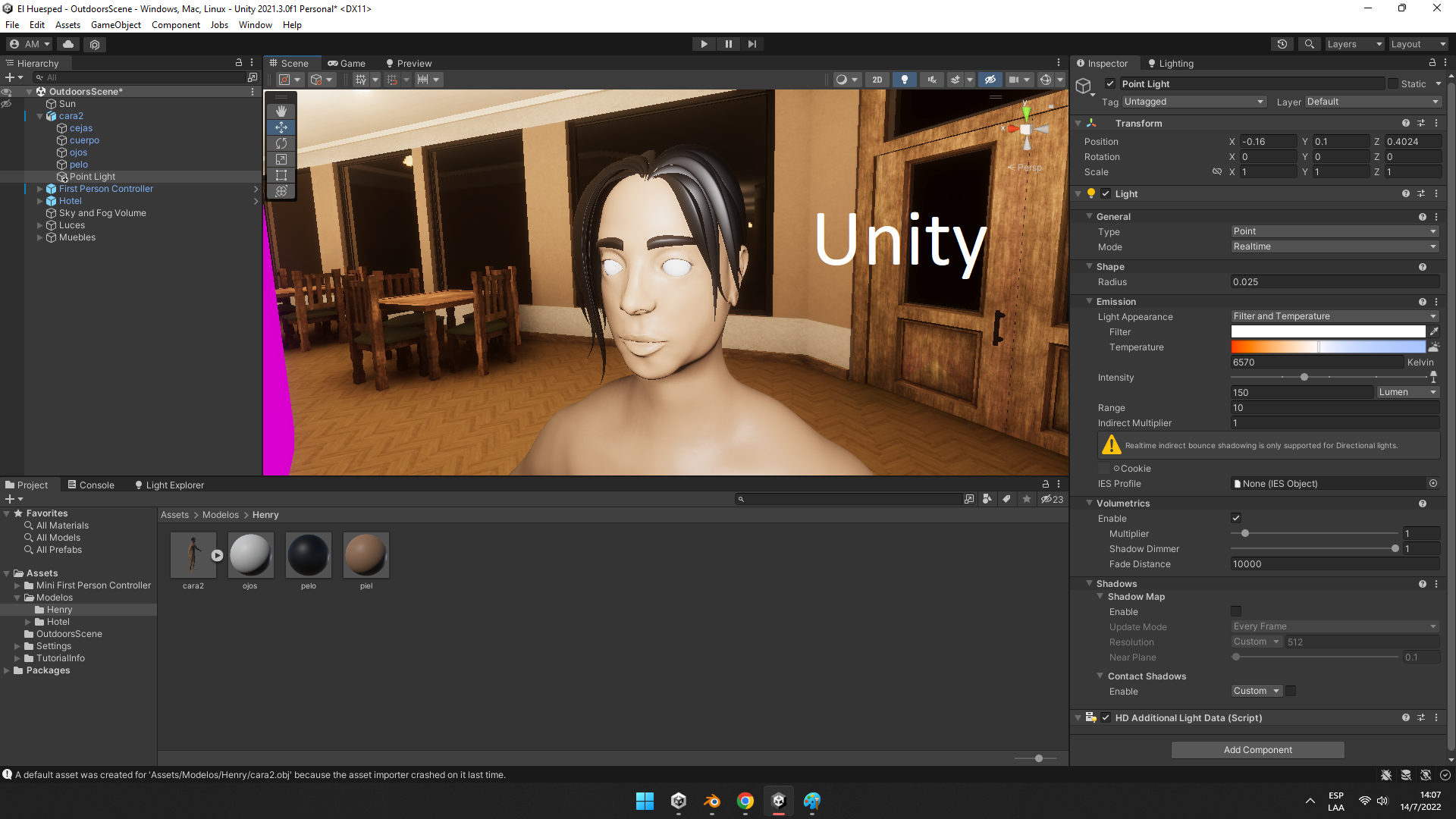Click the Pause button

click(x=728, y=44)
